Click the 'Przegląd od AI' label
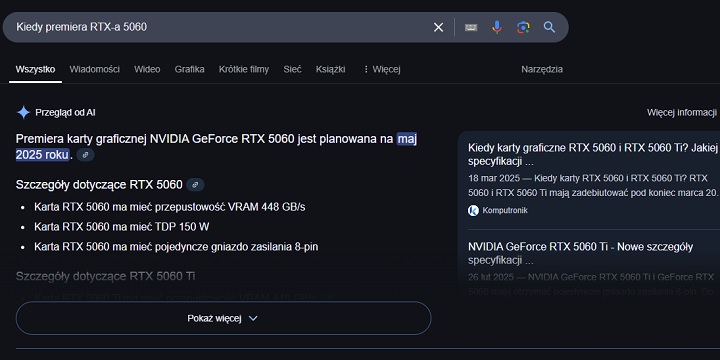Viewport: 720px width, 360px height. coord(65,112)
